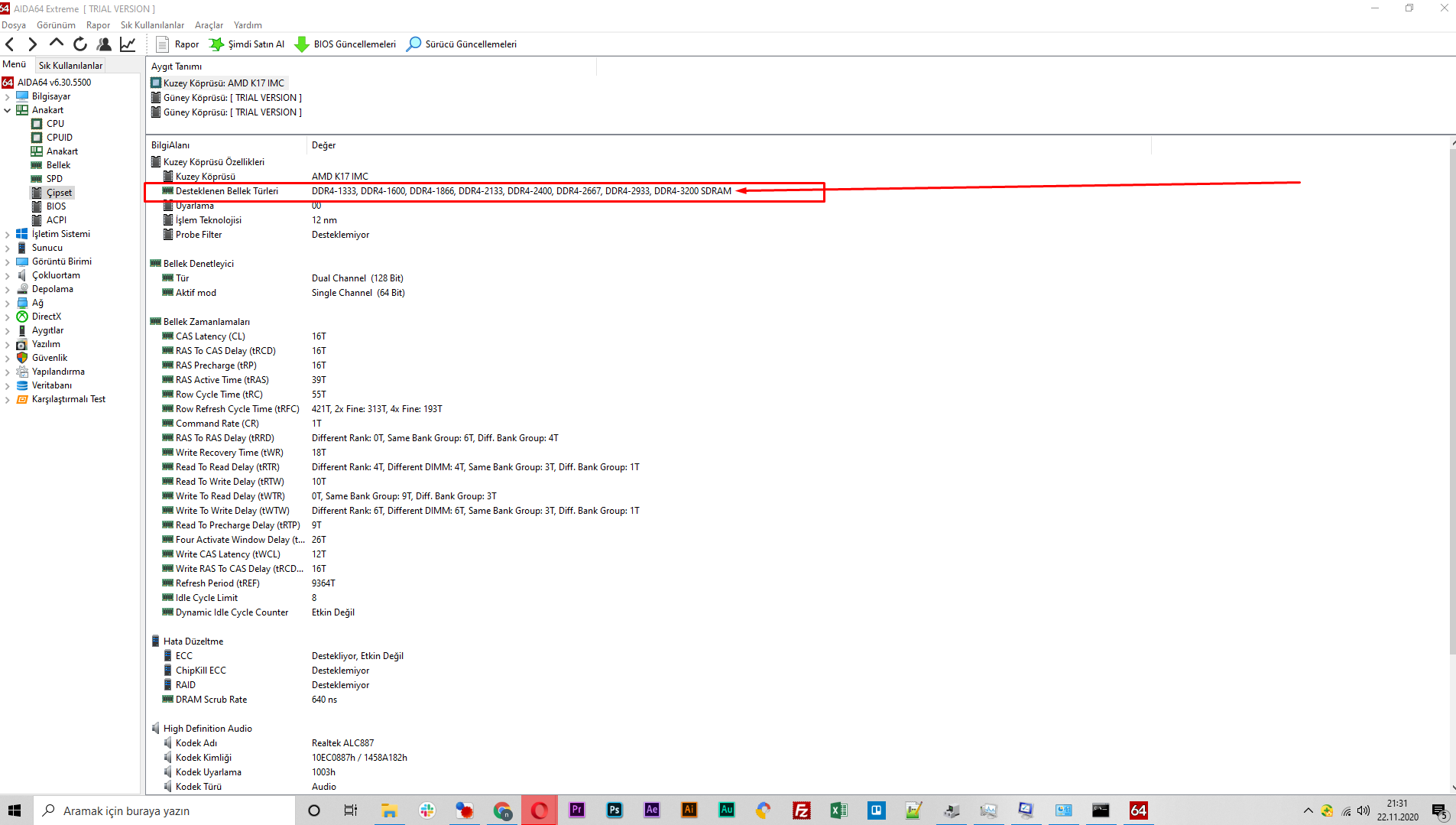Refresh the page with the toolbar refresh icon
Viewport: 1456px width, 825px height.
[x=80, y=44]
